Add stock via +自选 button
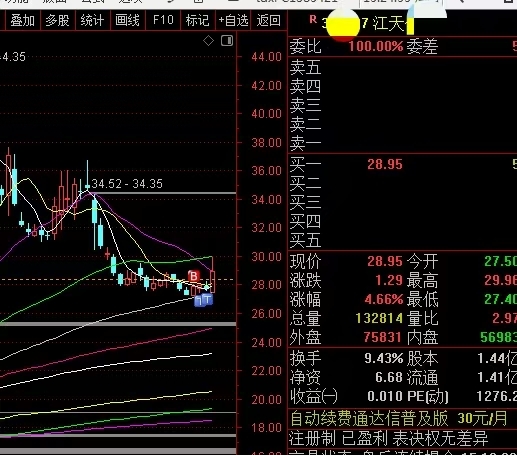Image resolution: width=517 pixels, height=455 pixels. click(233, 21)
